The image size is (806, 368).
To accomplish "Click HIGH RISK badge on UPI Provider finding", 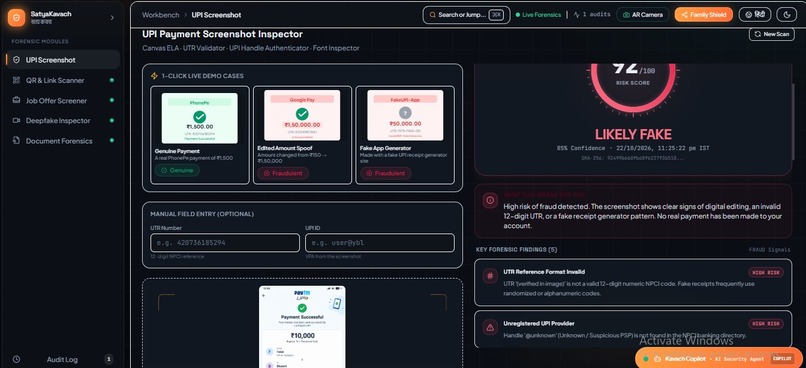I will pos(766,324).
